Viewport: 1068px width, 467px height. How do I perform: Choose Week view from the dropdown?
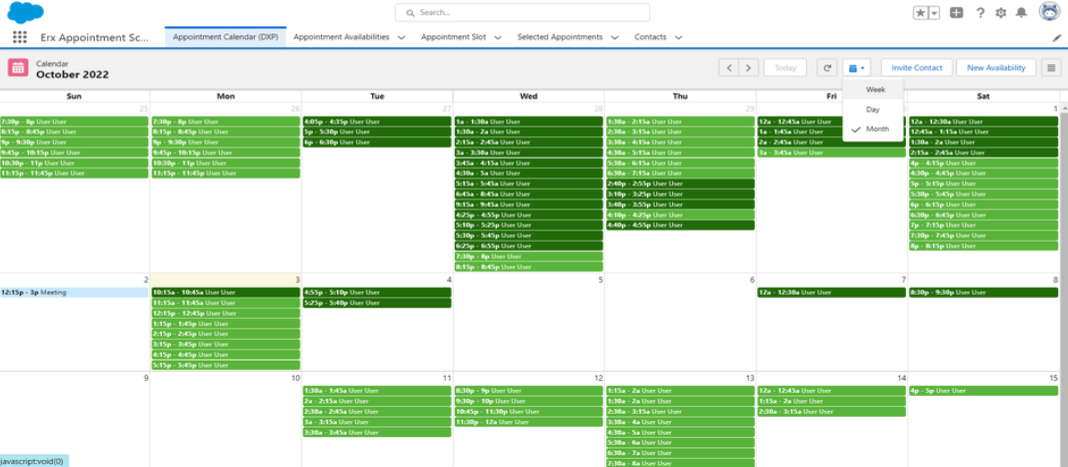pos(875,90)
